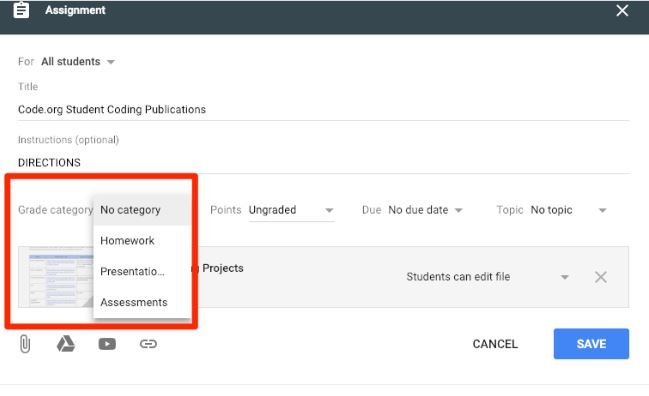The width and height of the screenshot is (649, 396).
Task: Click the attached document thumbnail
Action: pyautogui.click(x=56, y=276)
